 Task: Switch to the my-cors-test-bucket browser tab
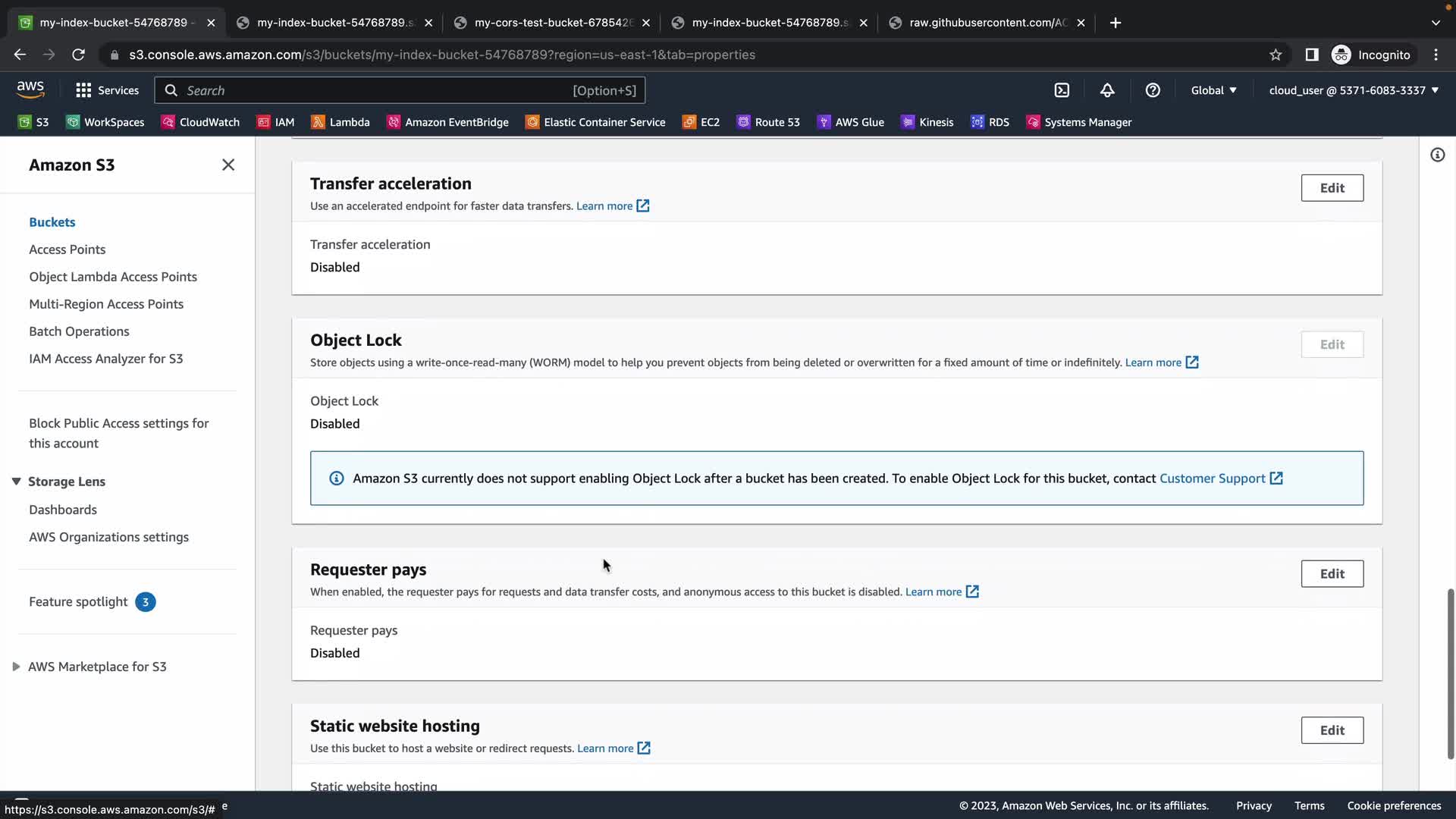(x=552, y=23)
